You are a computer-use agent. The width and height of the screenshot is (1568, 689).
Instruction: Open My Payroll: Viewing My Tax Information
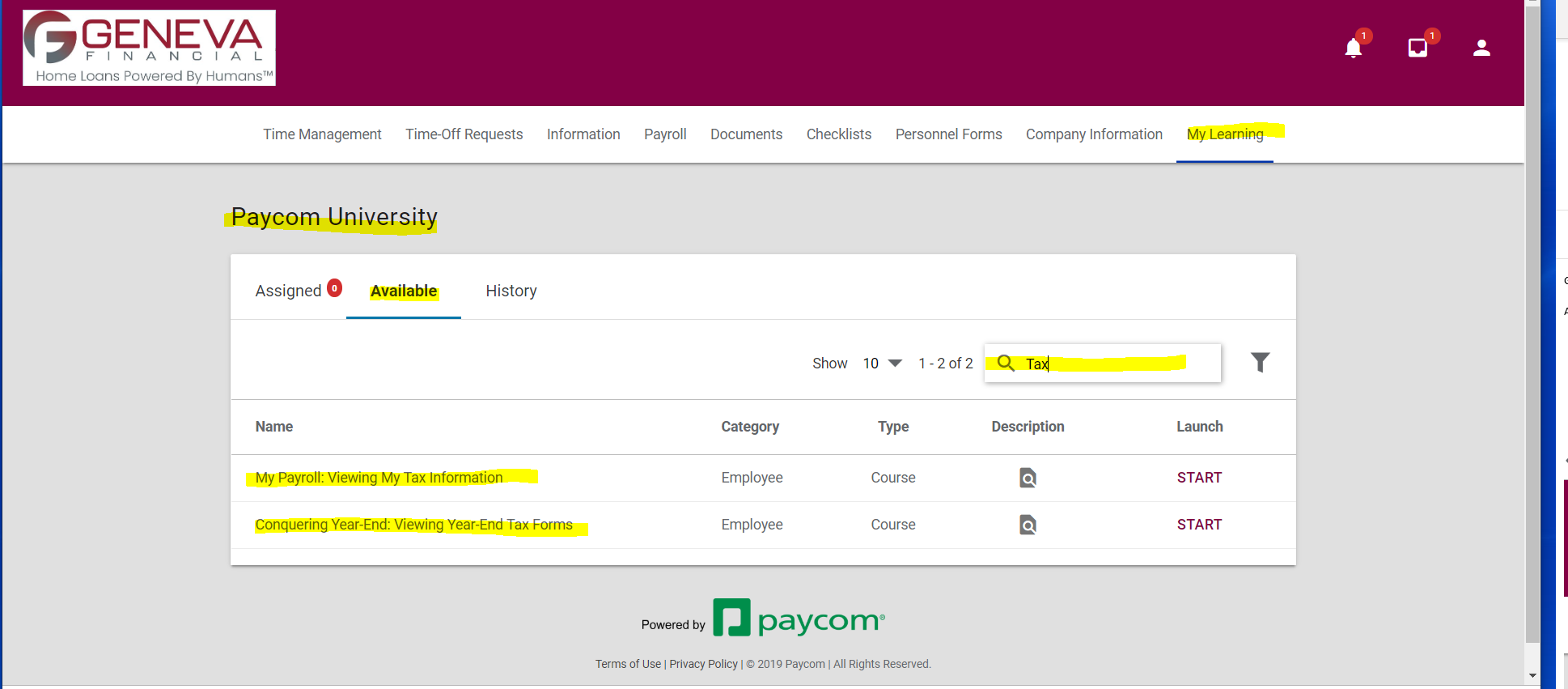pyautogui.click(x=379, y=478)
